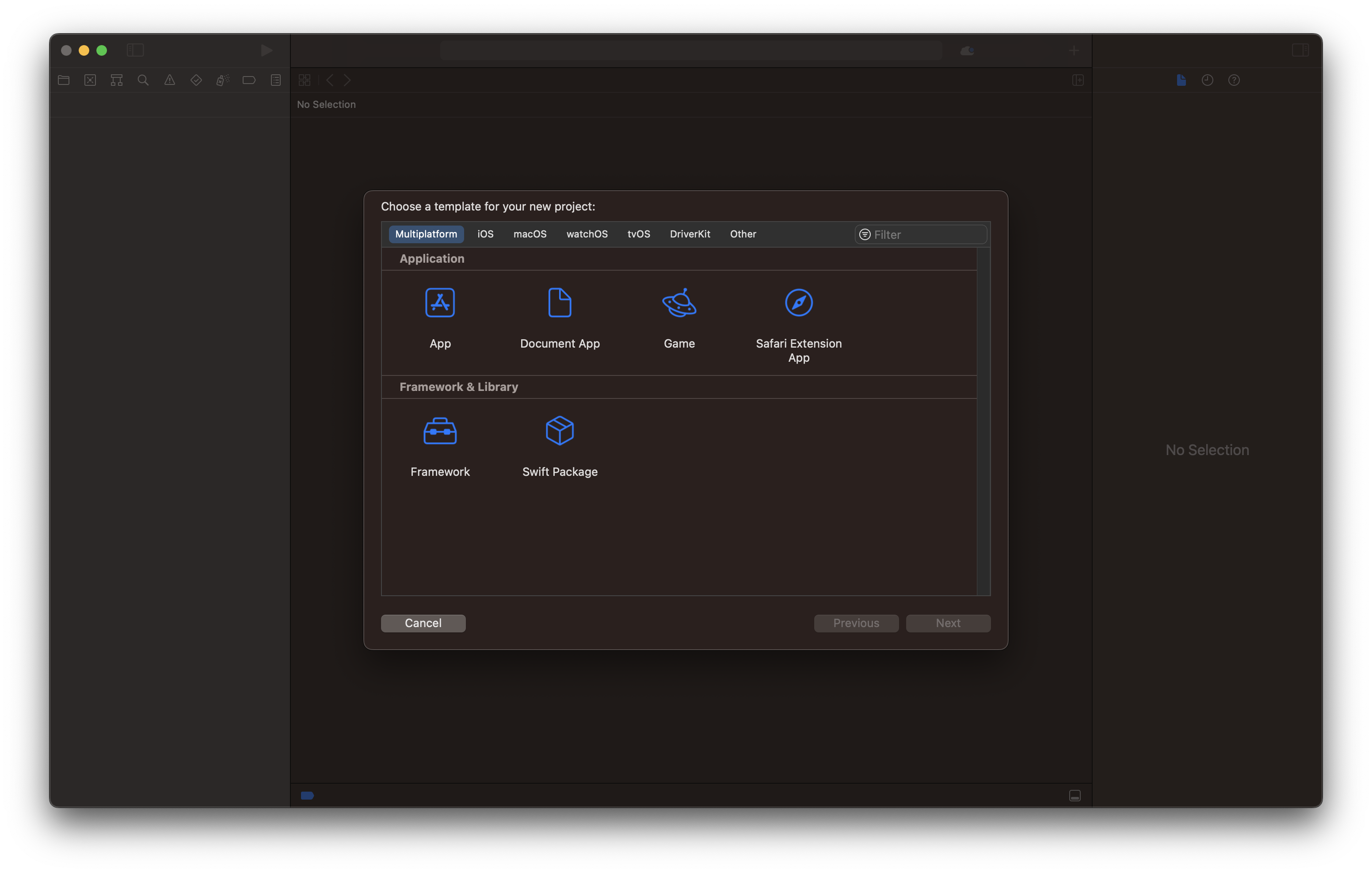Switch to the watchOS template tab

click(587, 234)
